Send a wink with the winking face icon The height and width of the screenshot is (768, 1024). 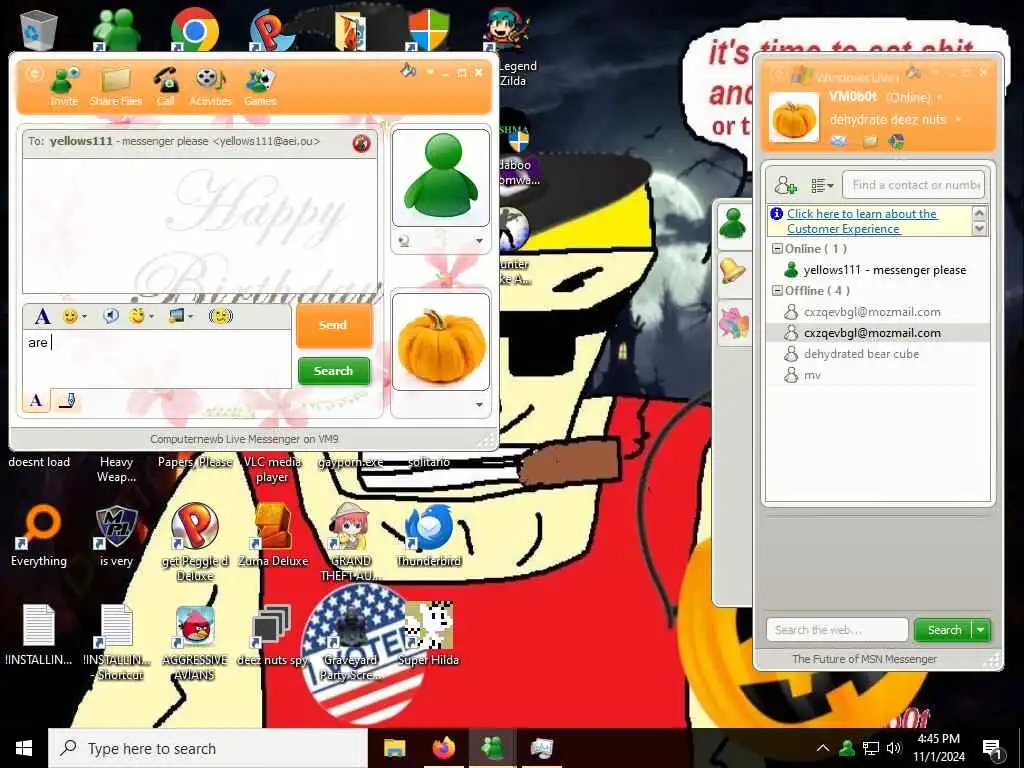coord(136,316)
